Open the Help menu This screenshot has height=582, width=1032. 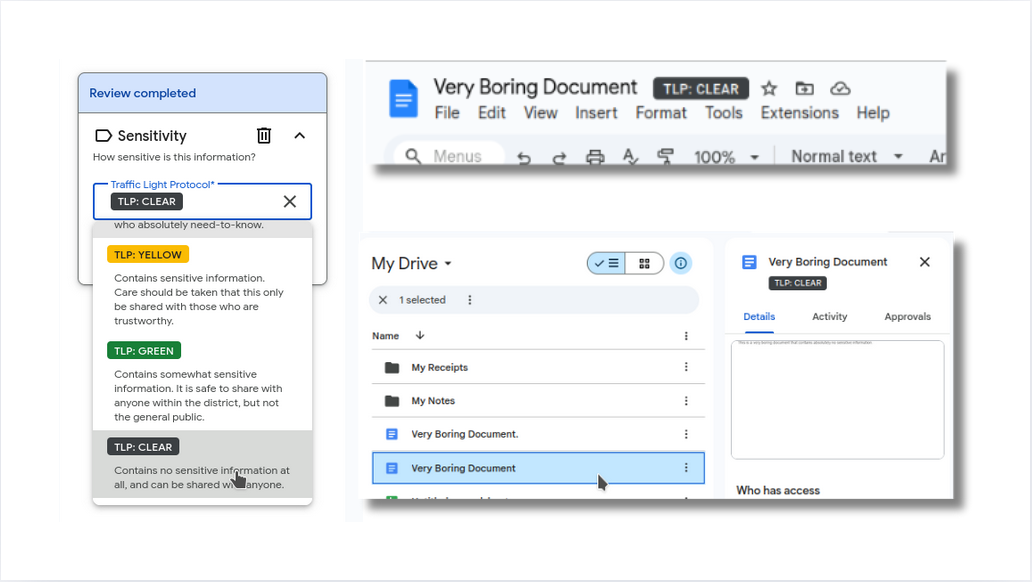pos(873,113)
